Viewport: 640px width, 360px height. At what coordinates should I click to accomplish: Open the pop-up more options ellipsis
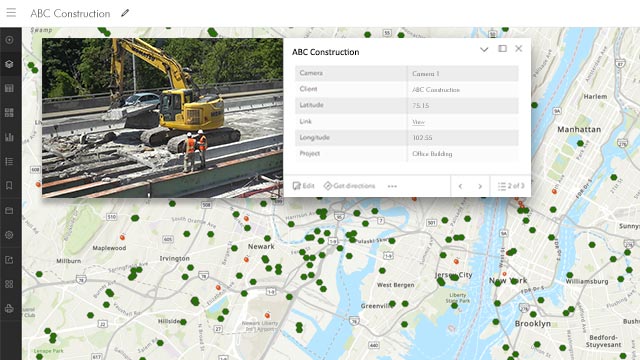tap(392, 186)
